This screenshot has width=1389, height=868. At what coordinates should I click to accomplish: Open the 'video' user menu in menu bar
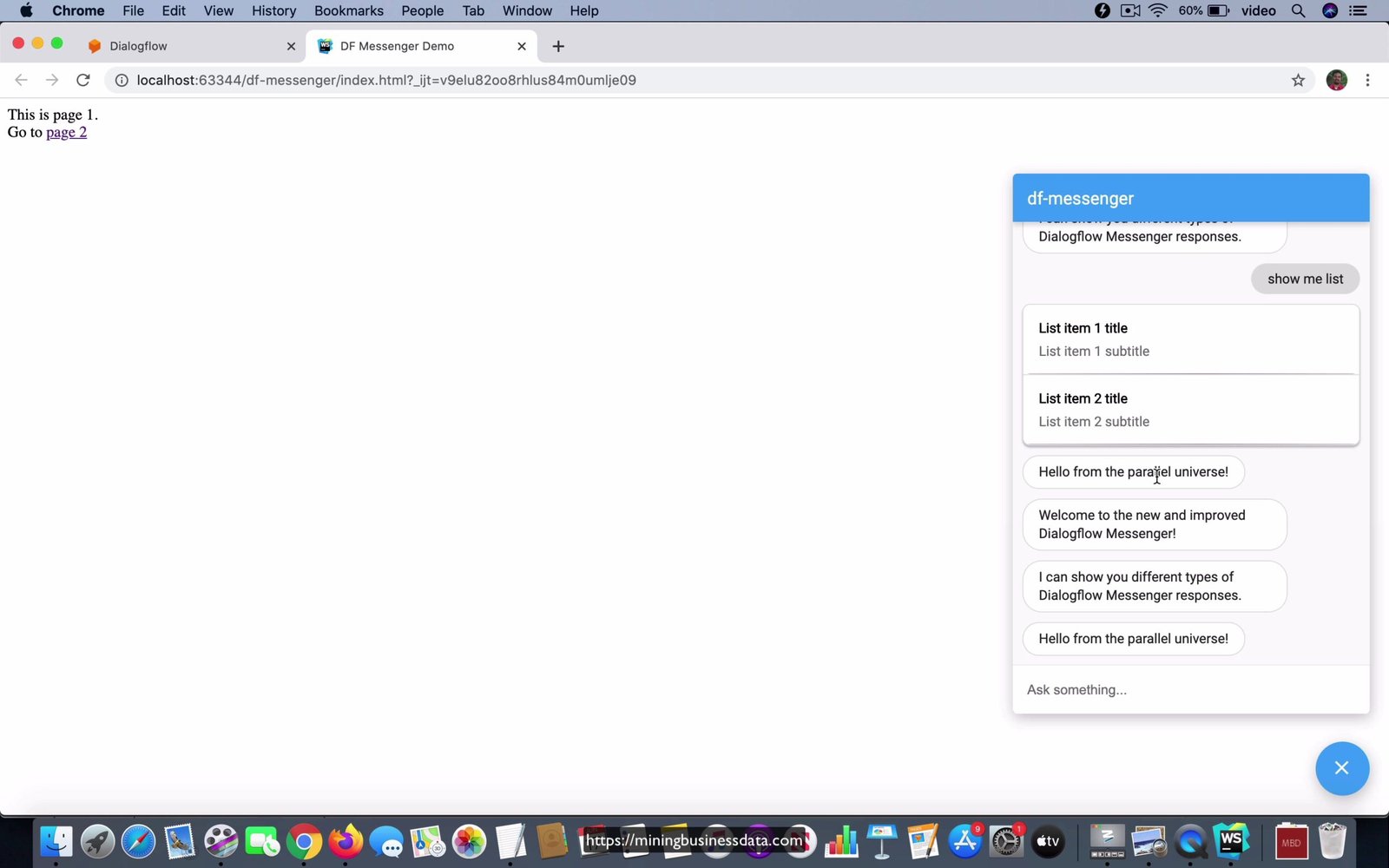click(1258, 10)
